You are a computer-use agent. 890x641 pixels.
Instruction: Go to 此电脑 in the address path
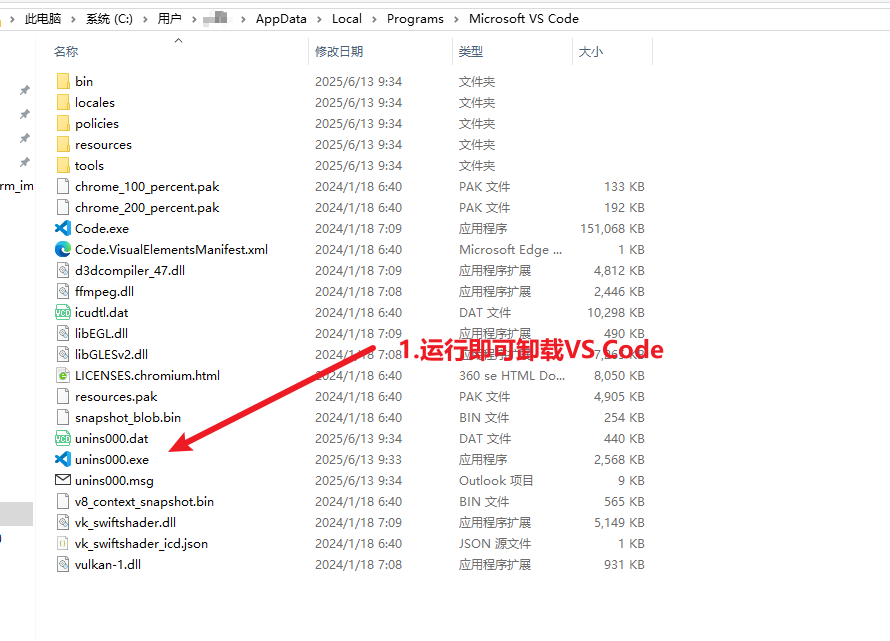(x=43, y=19)
